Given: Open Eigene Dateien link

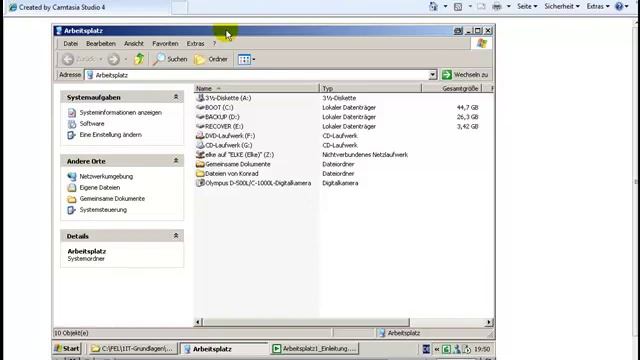Looking at the screenshot, I should point(100,187).
